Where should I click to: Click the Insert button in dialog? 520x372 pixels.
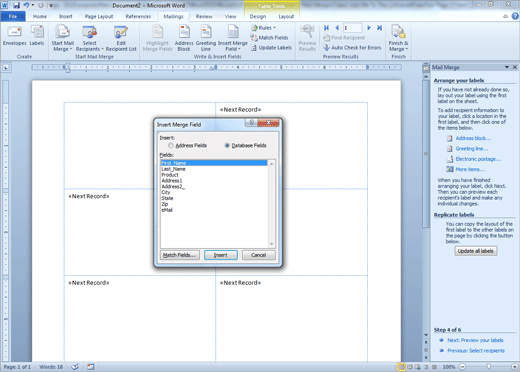[x=221, y=255]
